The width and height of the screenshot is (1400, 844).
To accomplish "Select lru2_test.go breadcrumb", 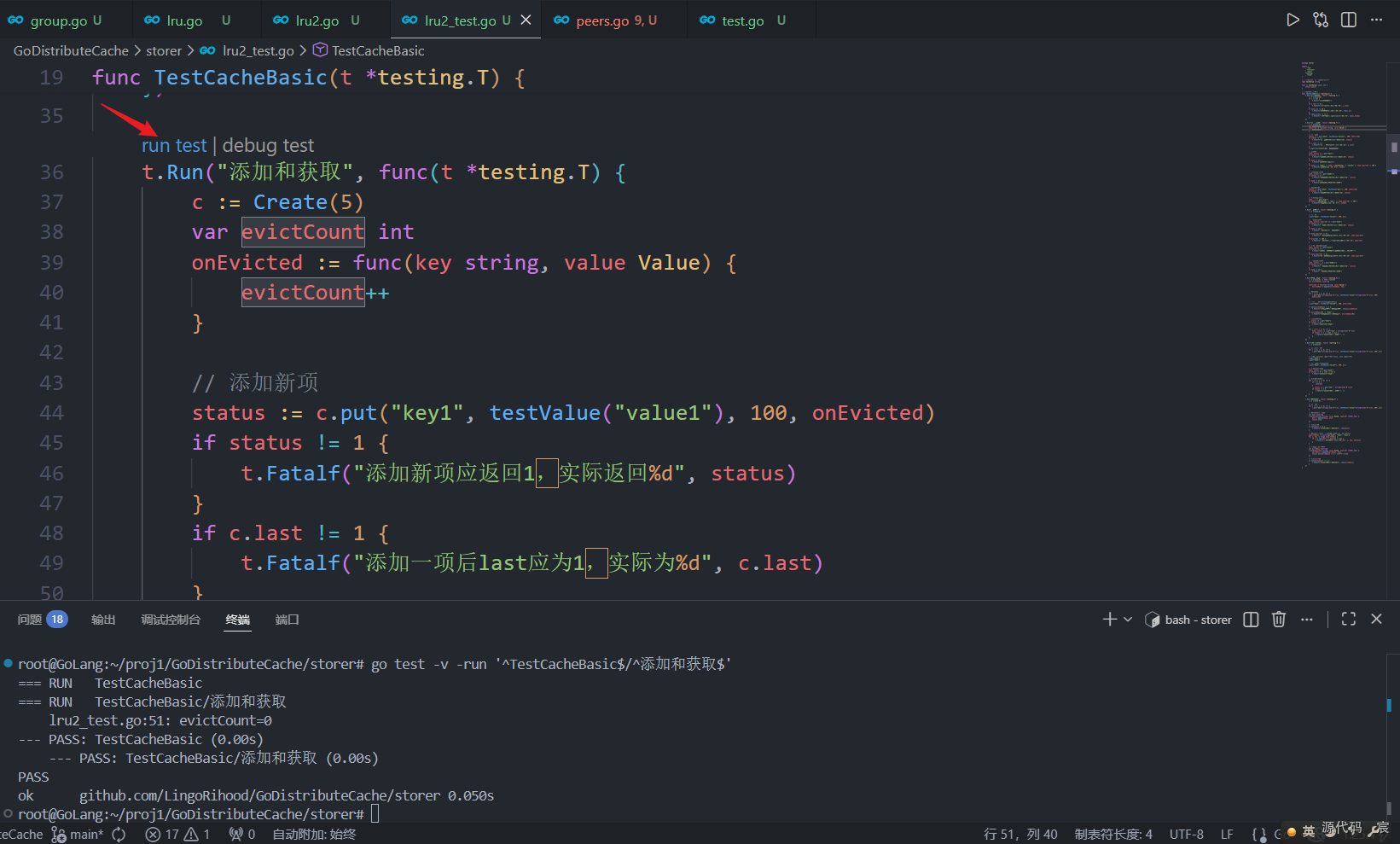I will 258,50.
